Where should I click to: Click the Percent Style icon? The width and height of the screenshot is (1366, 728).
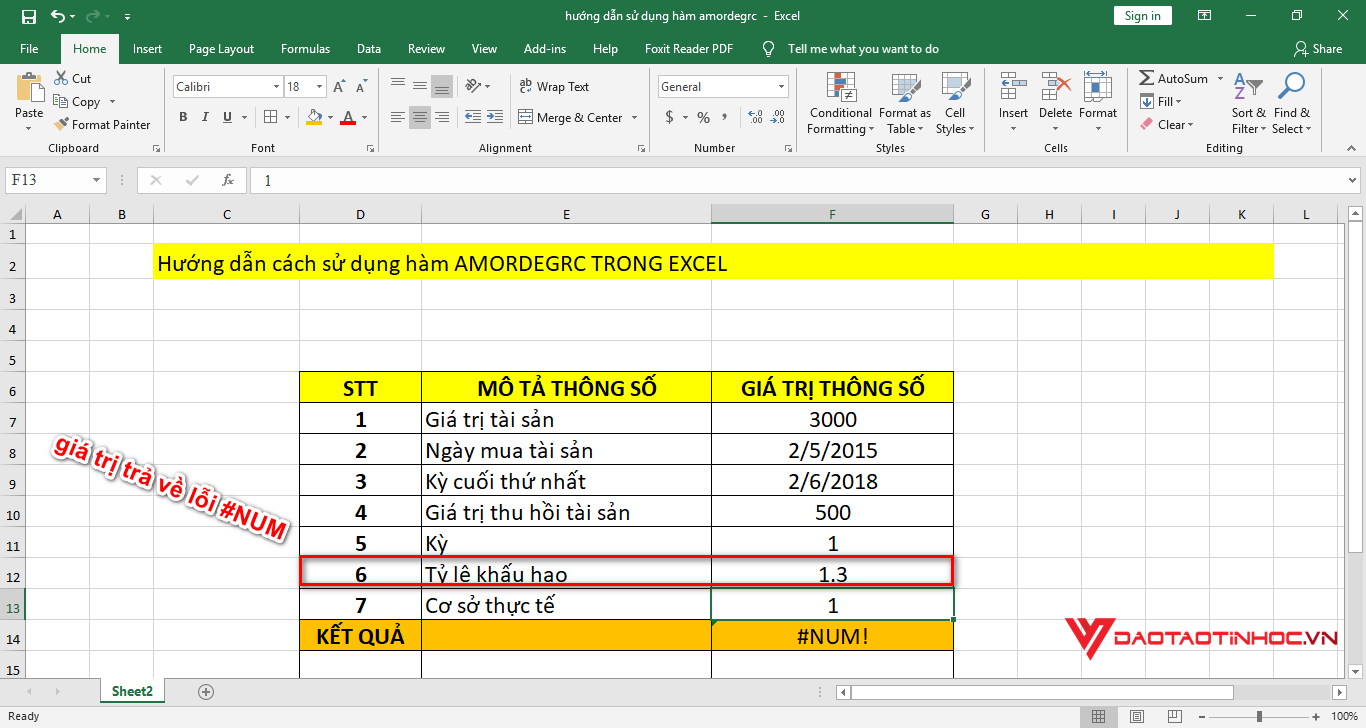703,118
